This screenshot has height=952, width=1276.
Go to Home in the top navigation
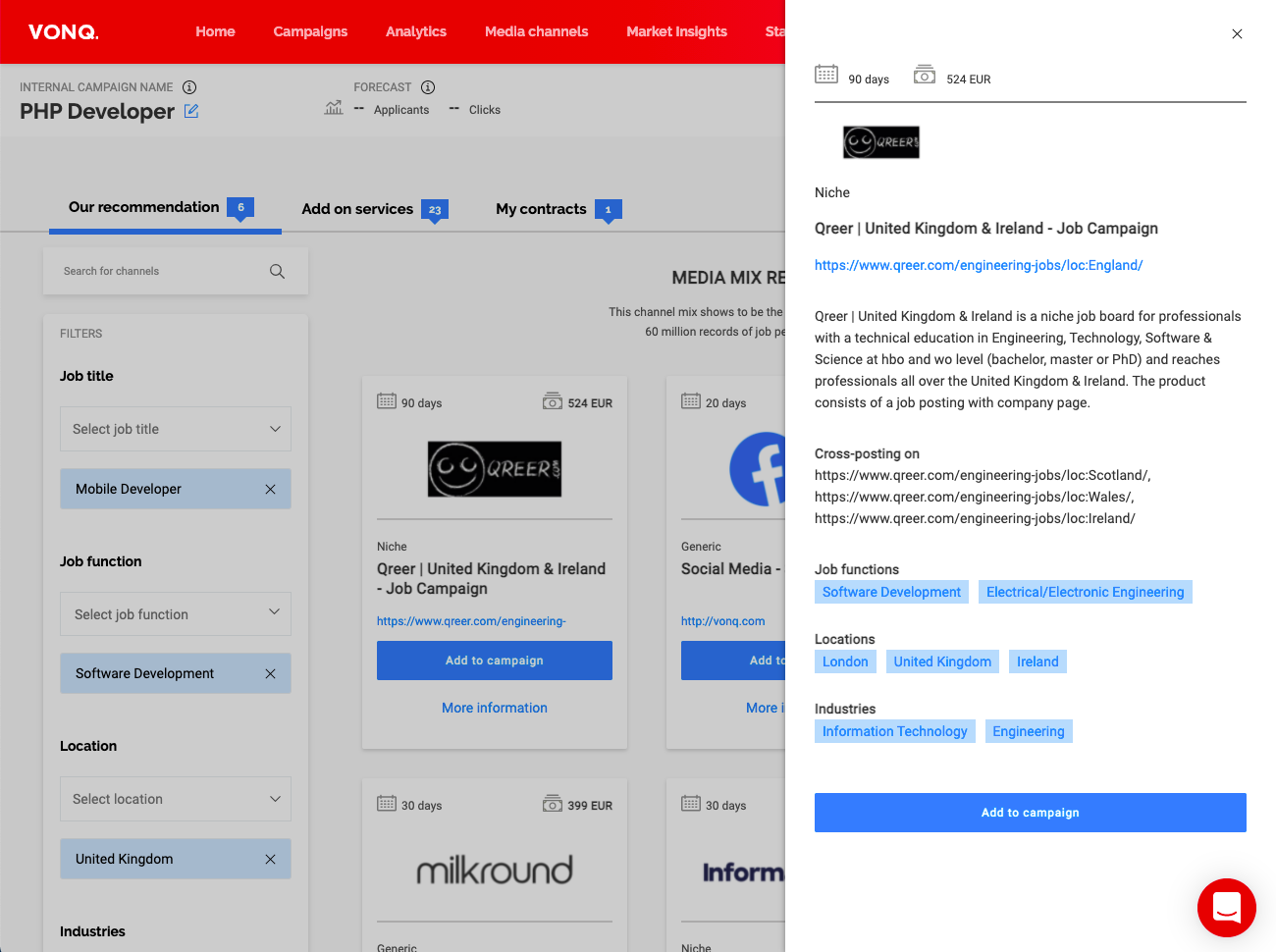pyautogui.click(x=215, y=31)
